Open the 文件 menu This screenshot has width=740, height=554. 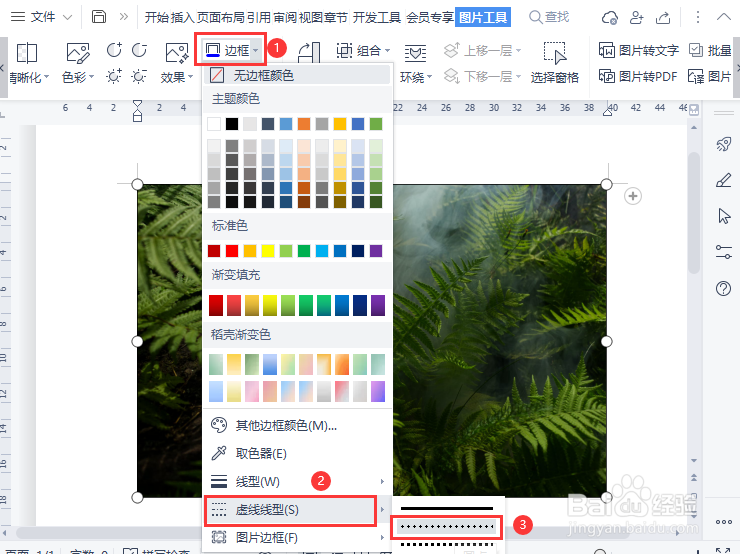(x=42, y=17)
